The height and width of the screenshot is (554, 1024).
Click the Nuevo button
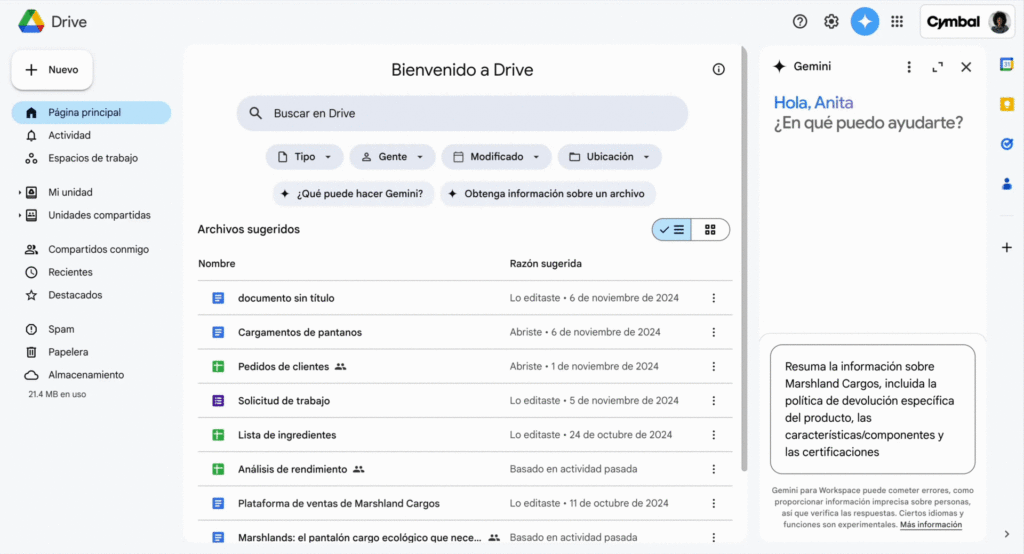pyautogui.click(x=52, y=70)
